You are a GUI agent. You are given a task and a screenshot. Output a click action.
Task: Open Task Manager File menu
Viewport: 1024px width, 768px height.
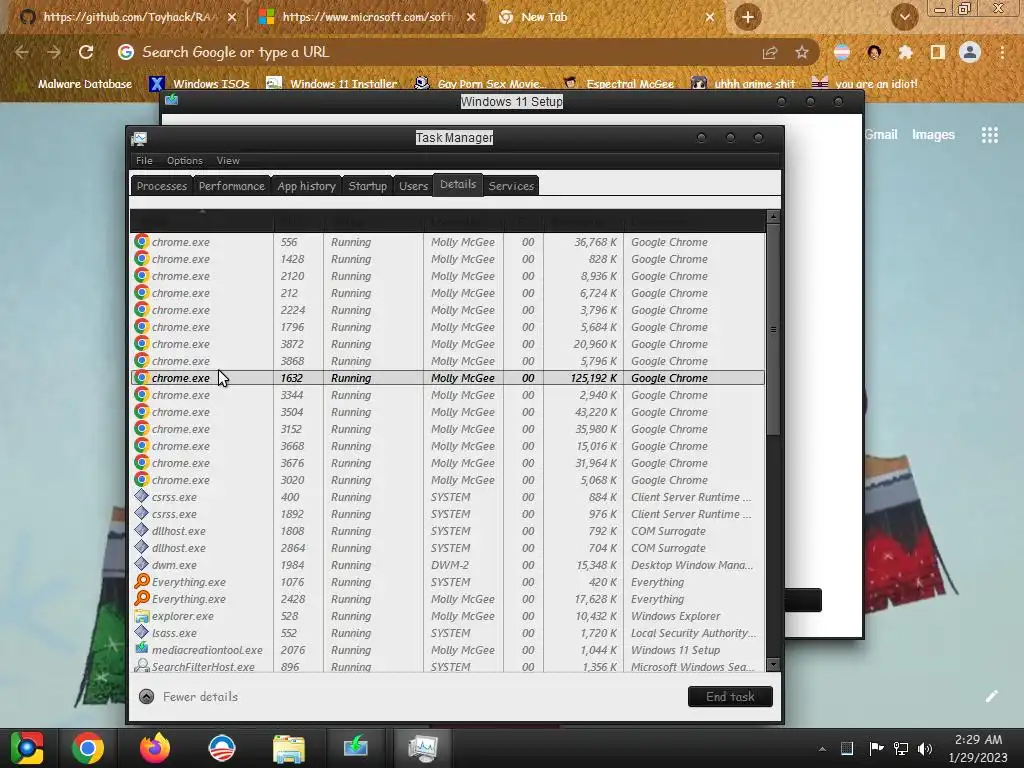[144, 161]
